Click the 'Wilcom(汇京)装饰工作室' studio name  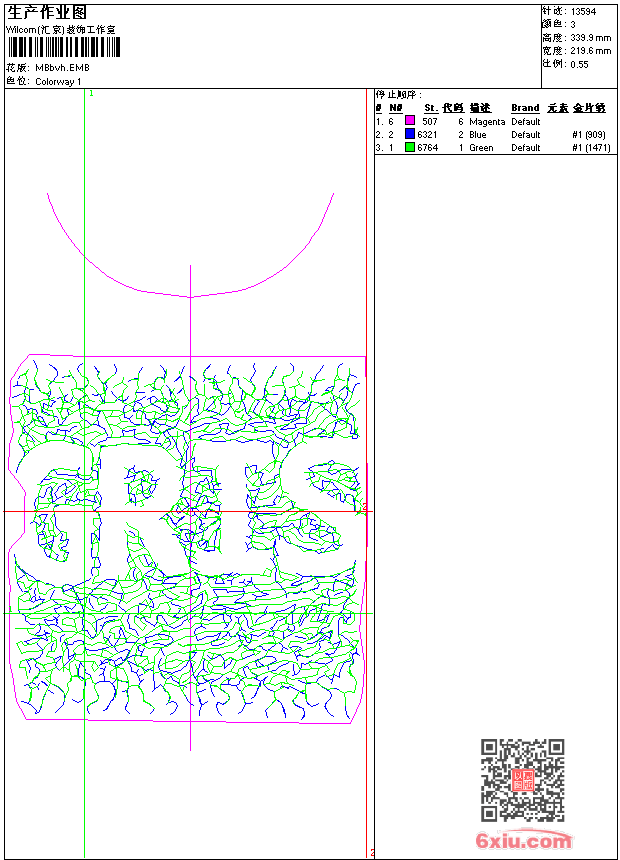[61, 30]
